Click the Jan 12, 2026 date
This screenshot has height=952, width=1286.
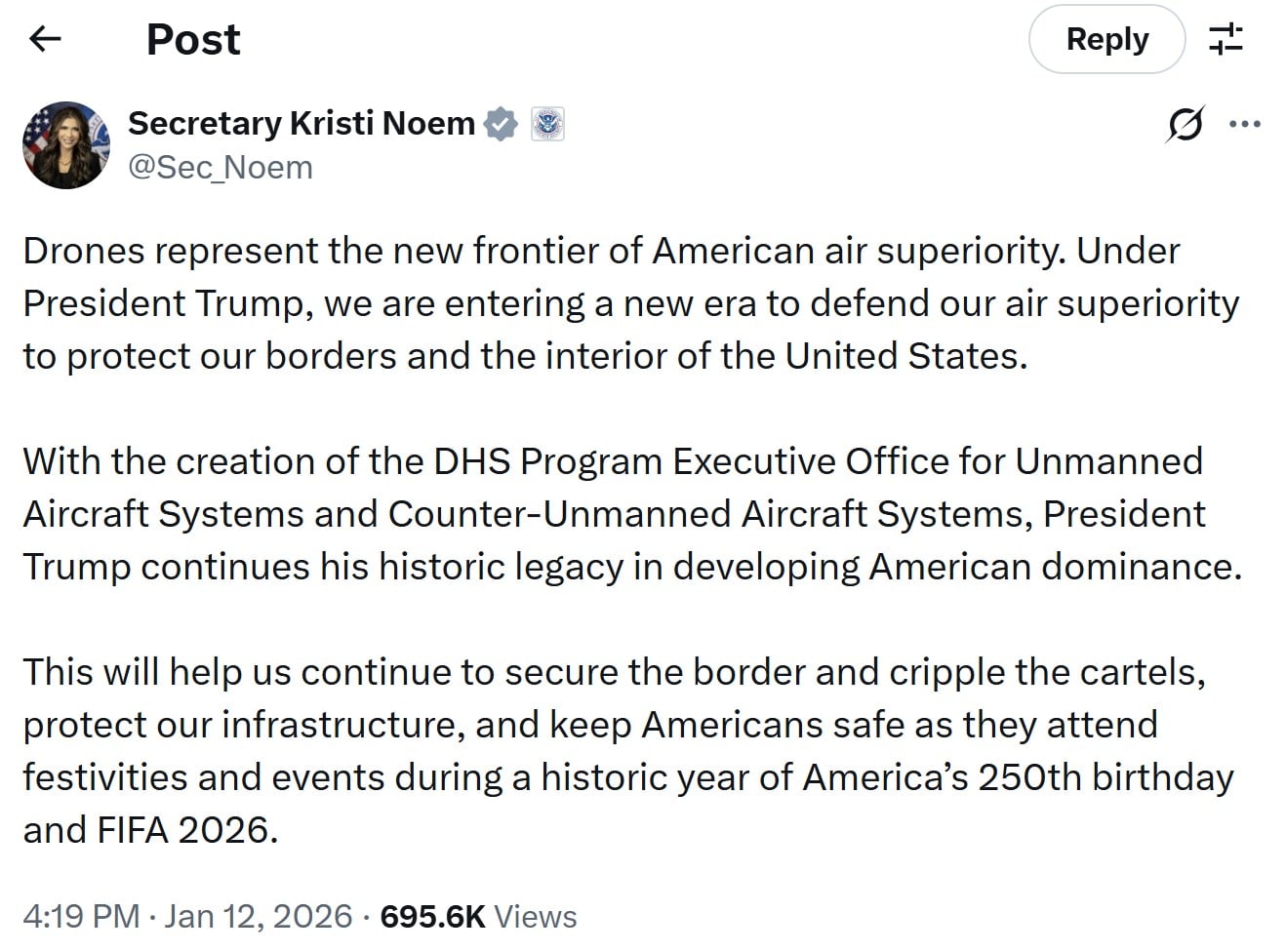click(x=258, y=917)
